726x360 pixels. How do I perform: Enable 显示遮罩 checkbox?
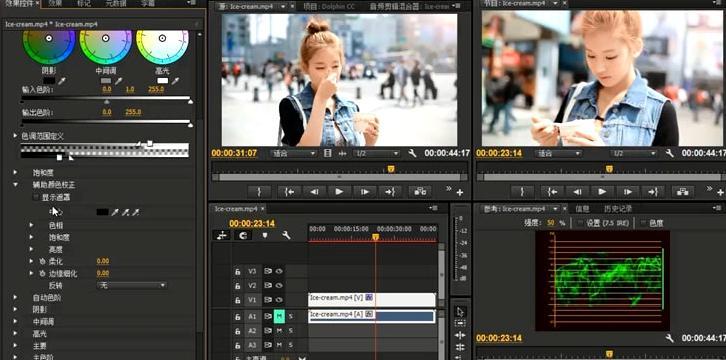point(36,197)
